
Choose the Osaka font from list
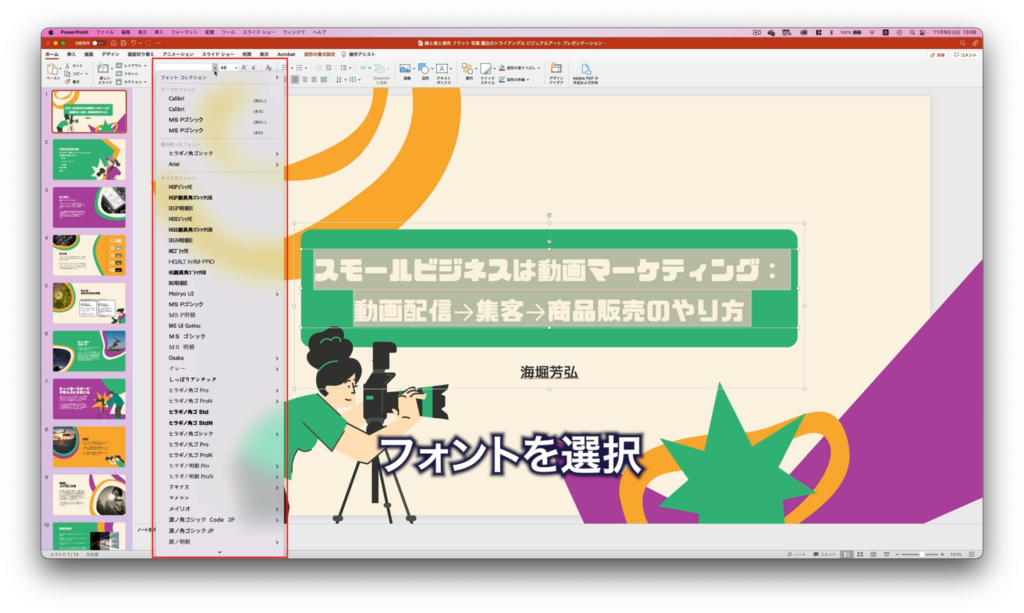pyautogui.click(x=177, y=357)
